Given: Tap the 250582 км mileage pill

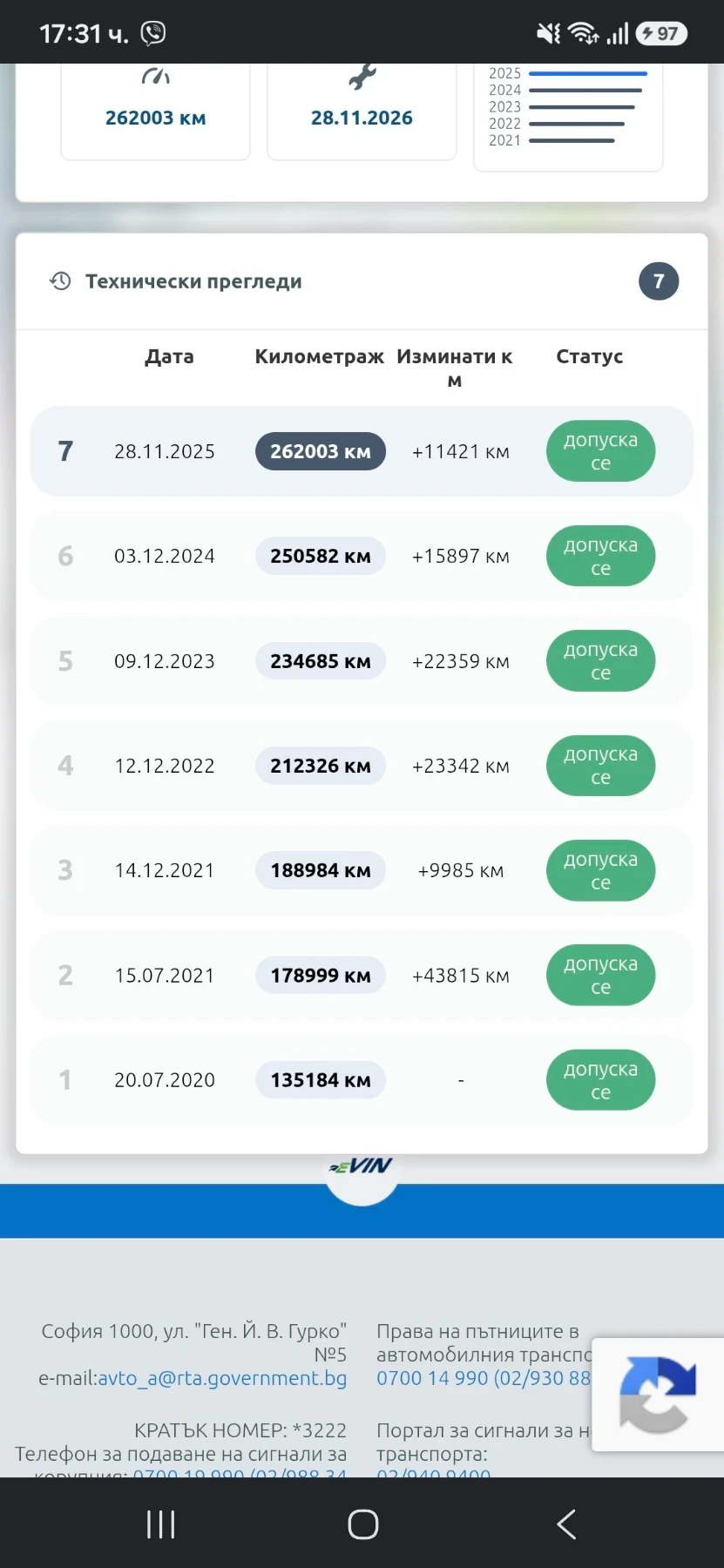Looking at the screenshot, I should click(x=321, y=556).
